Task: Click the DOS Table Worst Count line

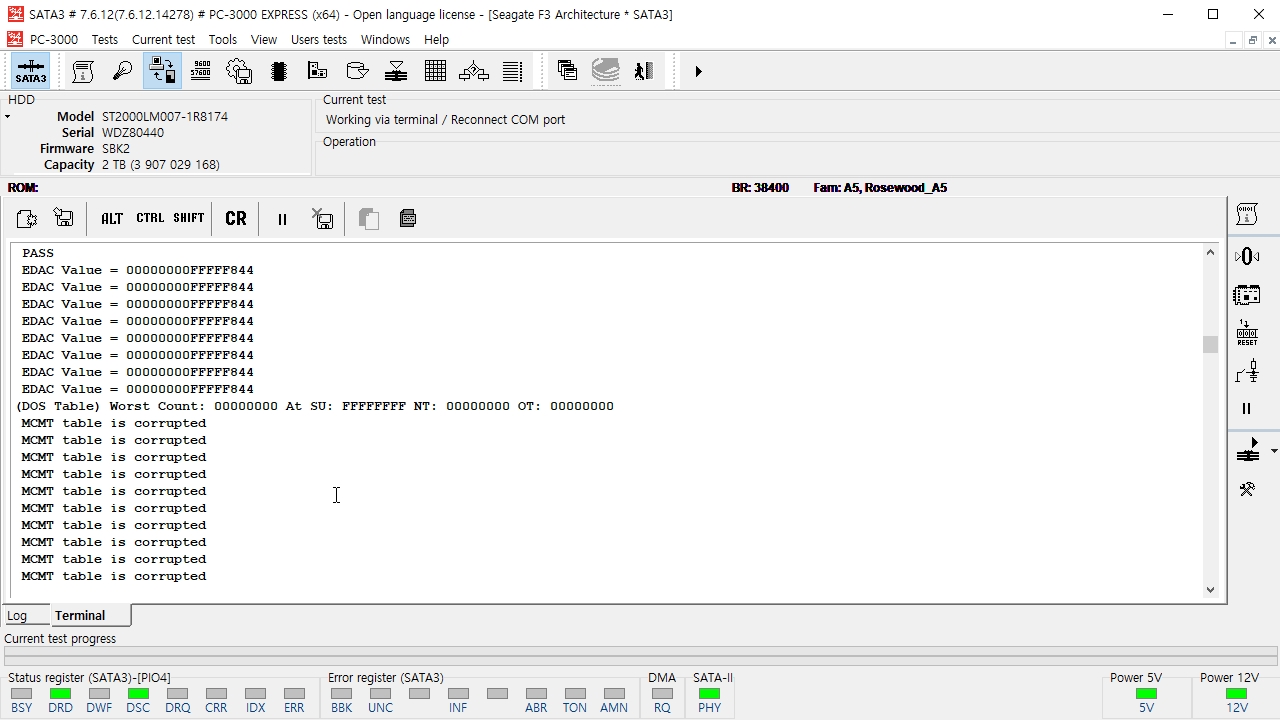Action: [315, 406]
